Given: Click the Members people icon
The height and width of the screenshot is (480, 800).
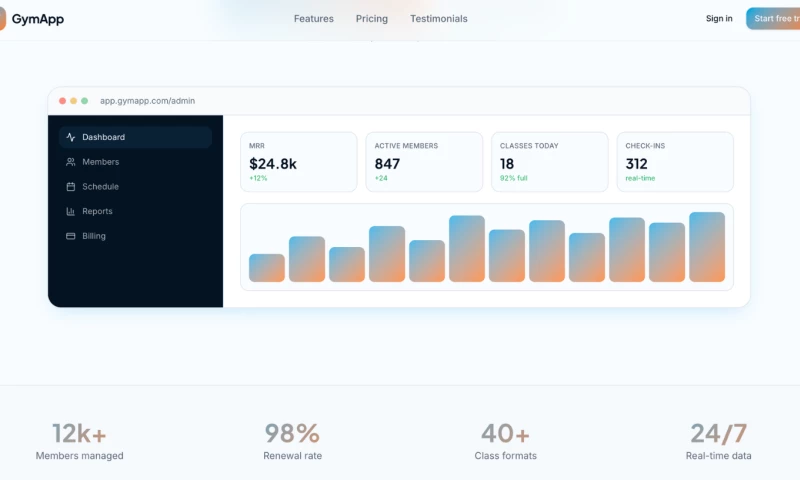Looking at the screenshot, I should click(x=70, y=162).
